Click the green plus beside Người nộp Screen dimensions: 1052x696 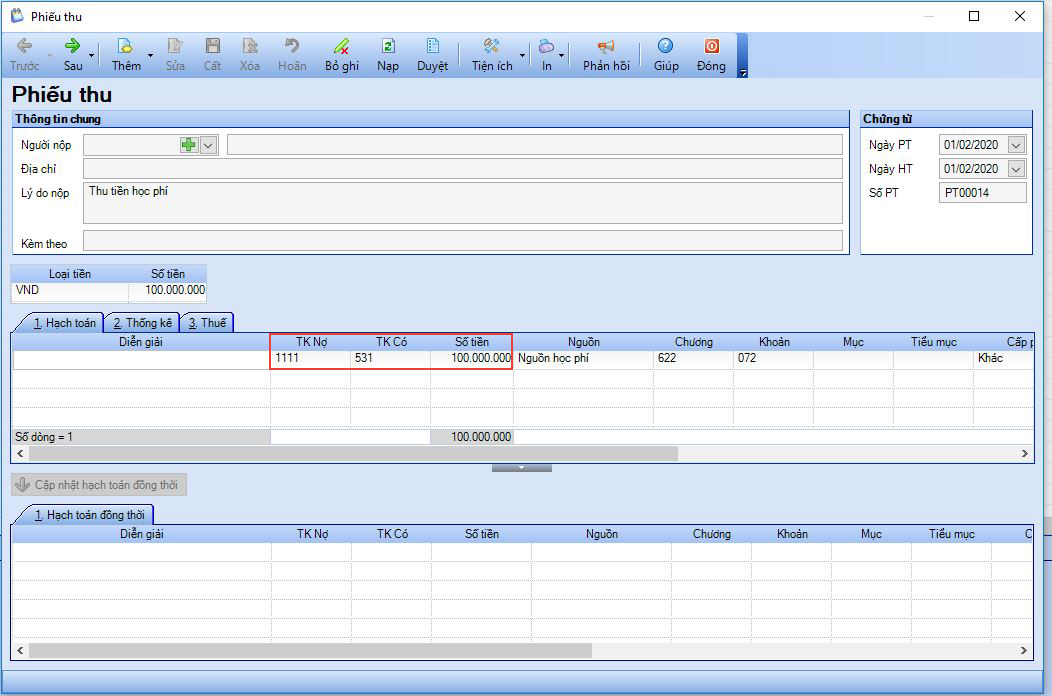coord(189,145)
